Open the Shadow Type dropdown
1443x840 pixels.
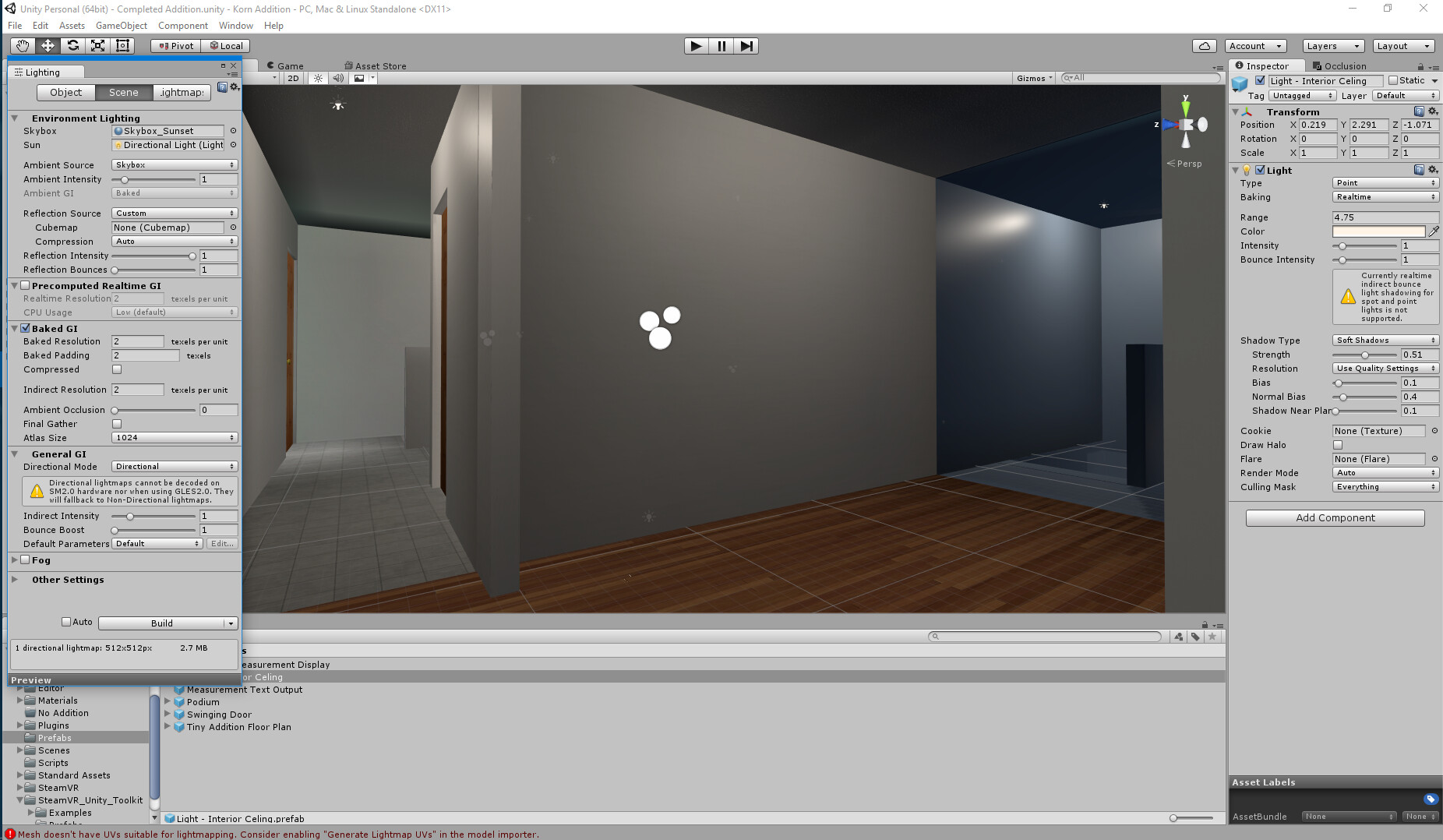pos(1385,340)
